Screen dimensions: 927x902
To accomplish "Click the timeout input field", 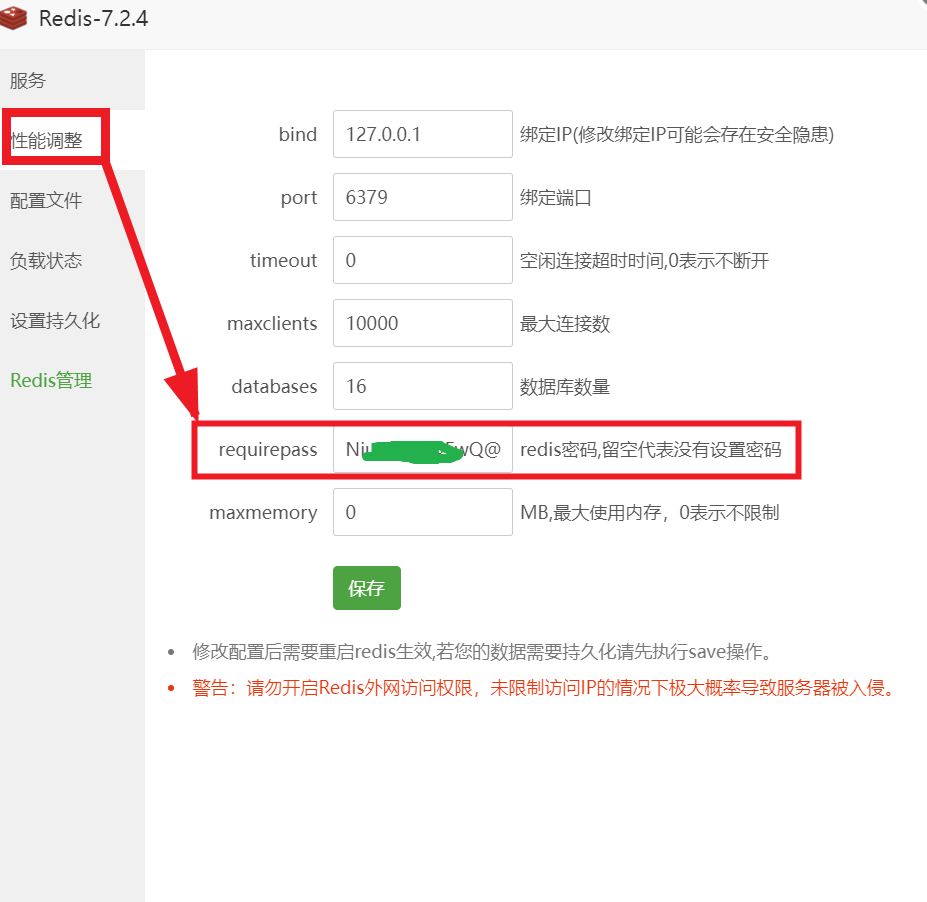I will click(x=422, y=261).
